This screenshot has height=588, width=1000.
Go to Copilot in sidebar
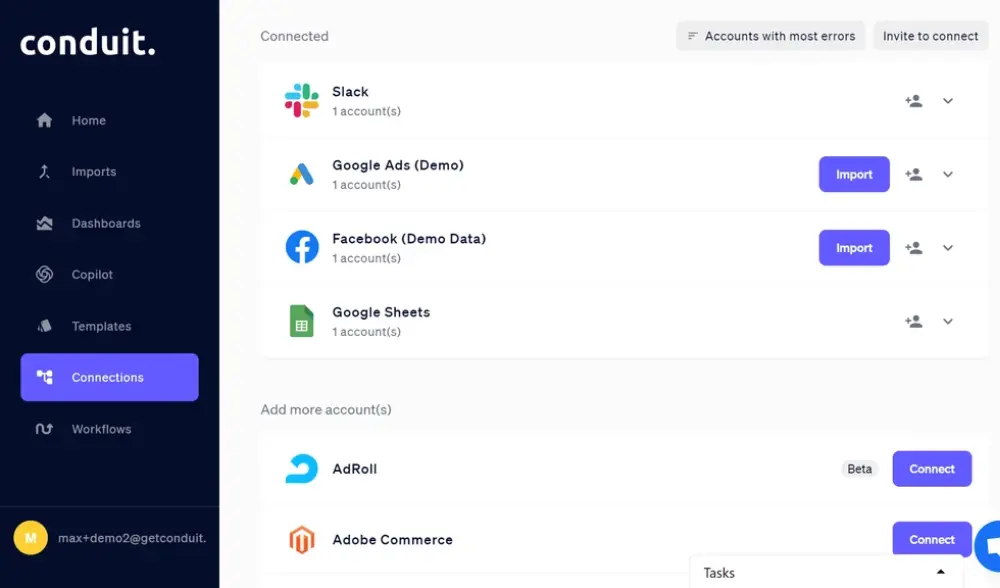coord(92,275)
